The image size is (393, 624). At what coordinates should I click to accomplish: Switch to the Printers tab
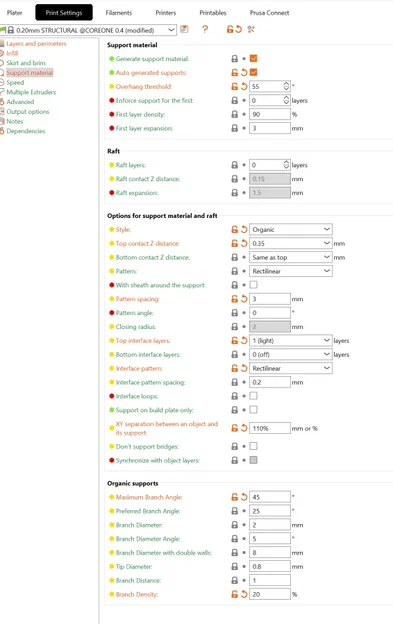click(165, 13)
